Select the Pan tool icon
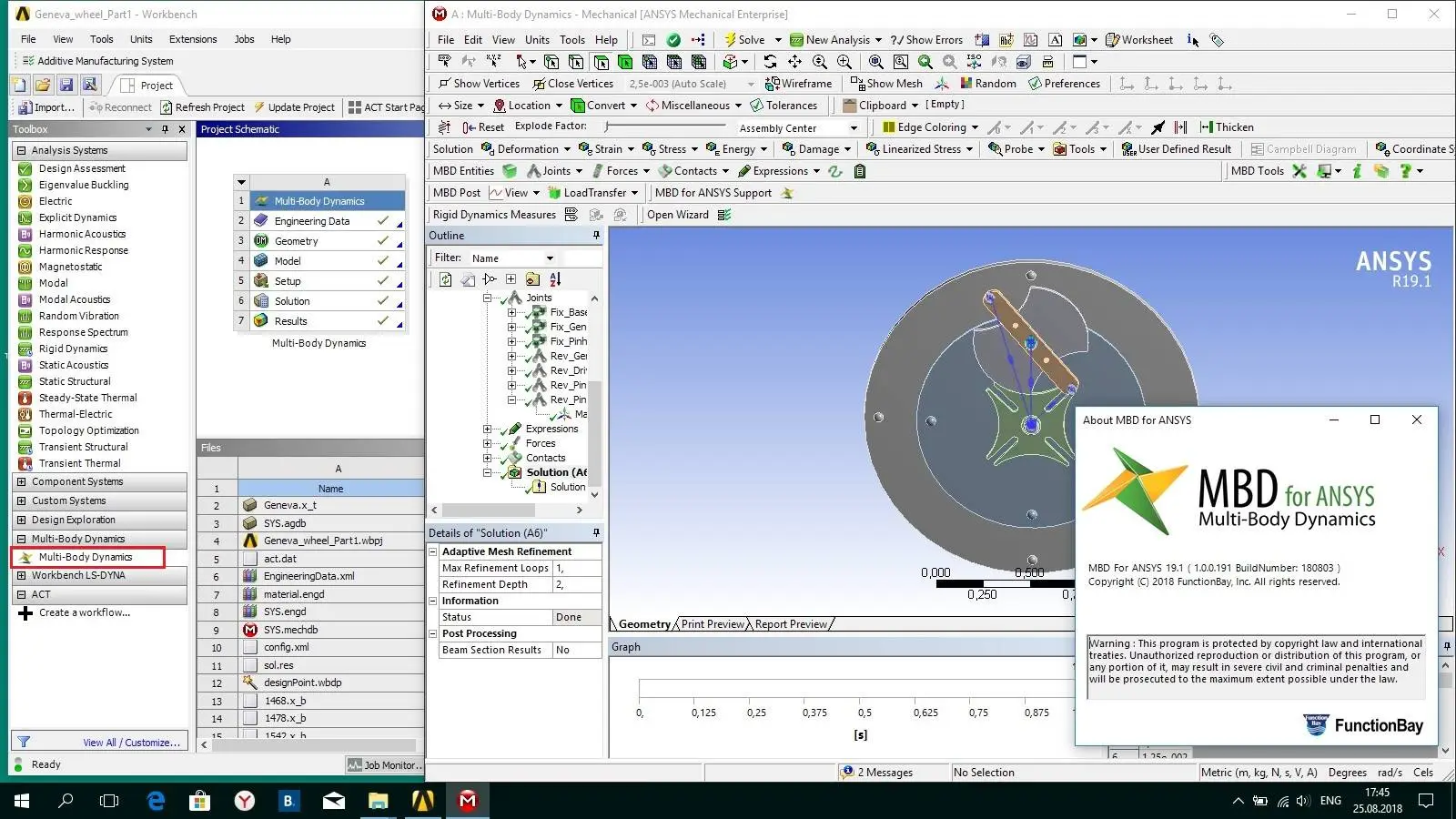 click(x=794, y=62)
